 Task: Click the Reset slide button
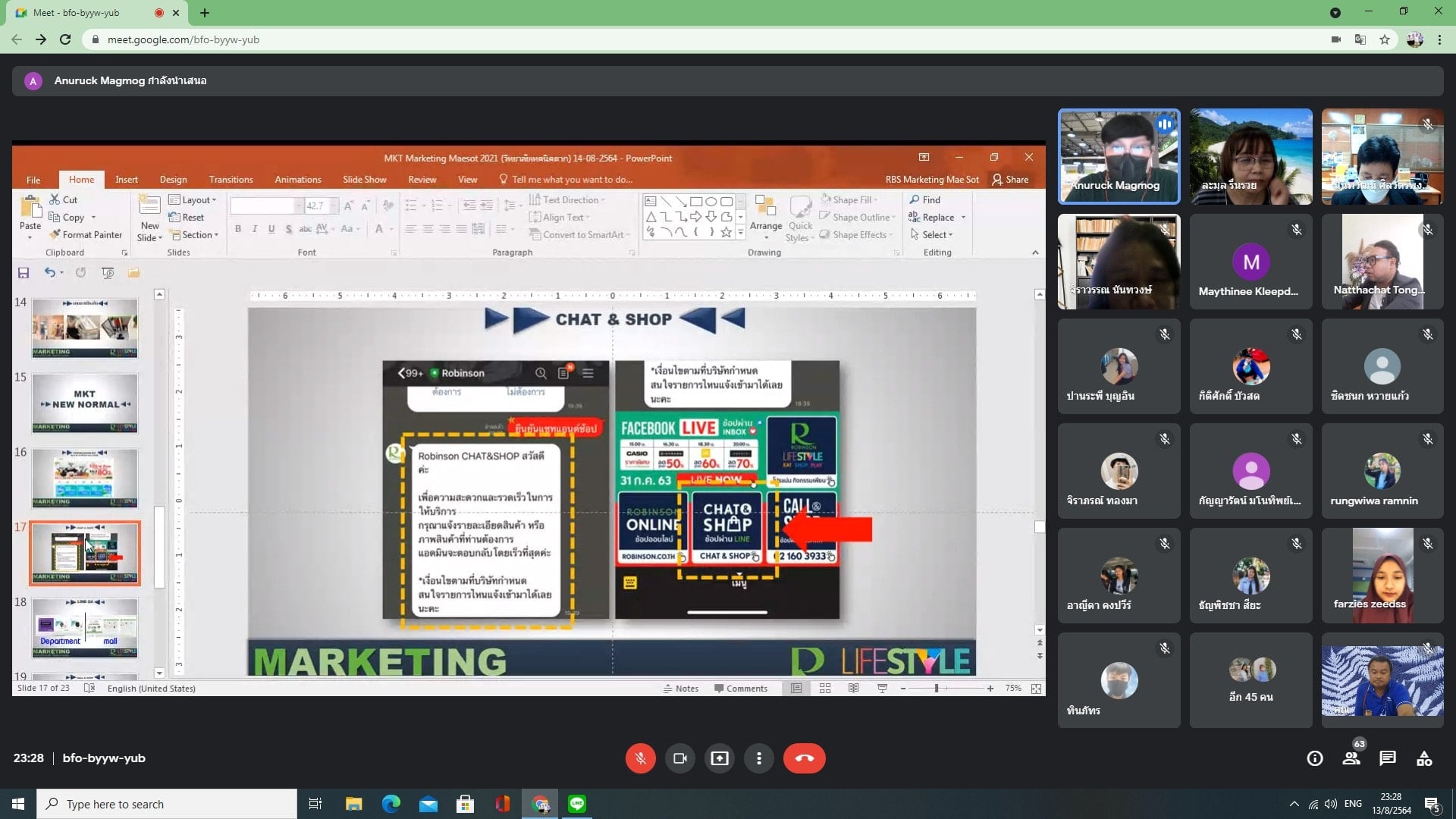pos(187,217)
